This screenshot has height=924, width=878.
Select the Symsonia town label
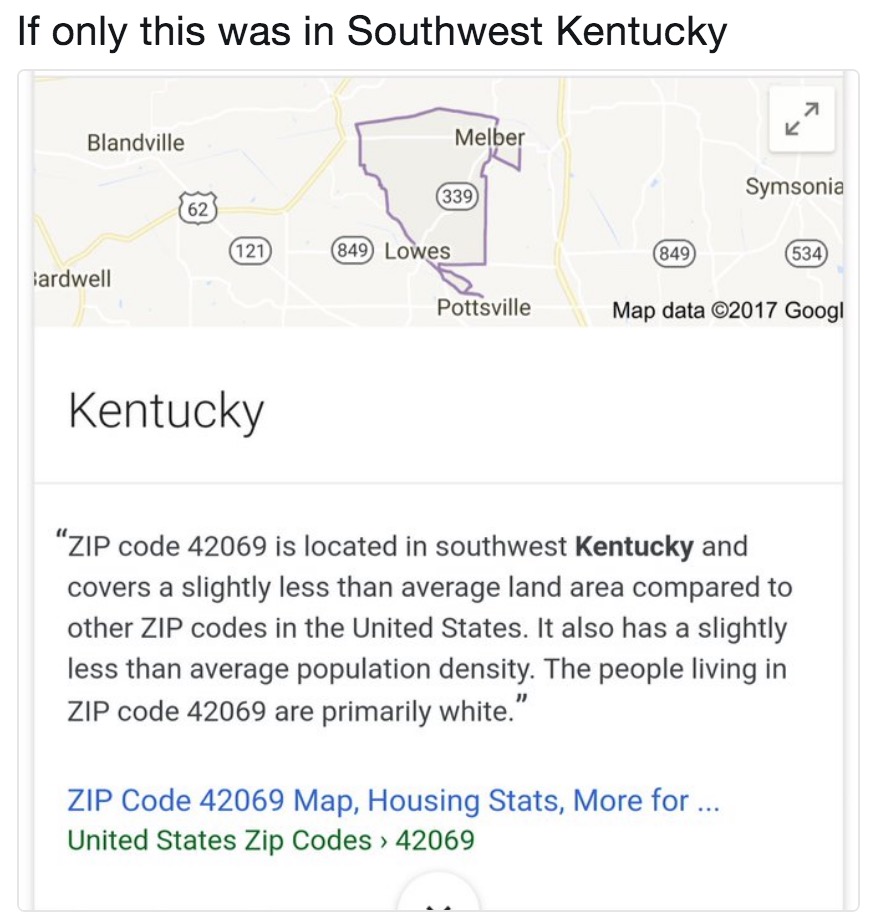click(795, 183)
